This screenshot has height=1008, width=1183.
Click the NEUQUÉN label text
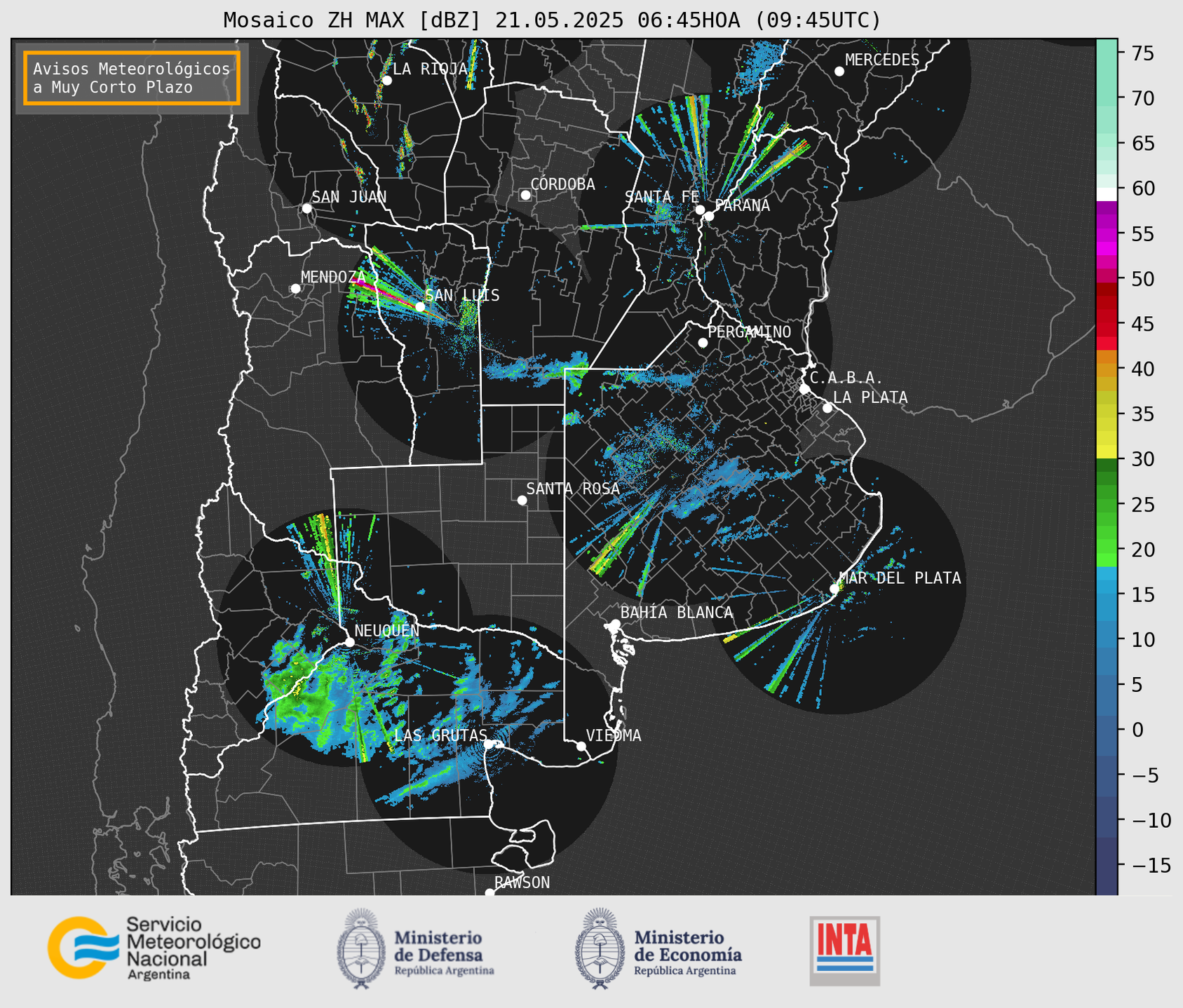pos(386,631)
